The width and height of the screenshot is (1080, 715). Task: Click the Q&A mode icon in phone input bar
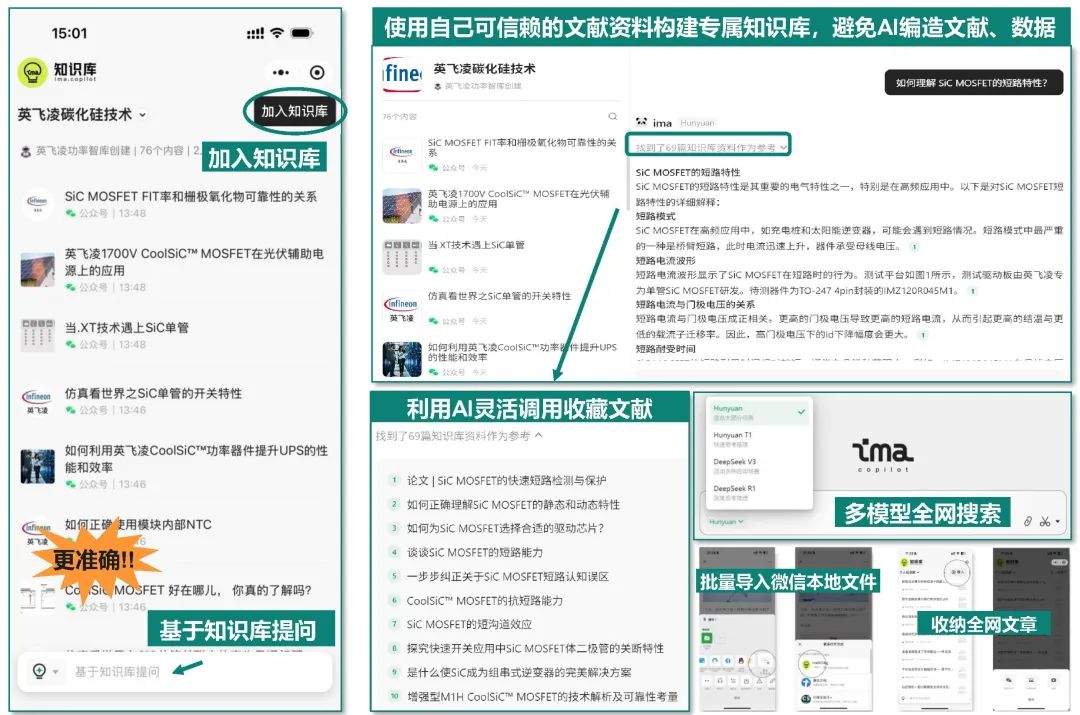(39, 671)
